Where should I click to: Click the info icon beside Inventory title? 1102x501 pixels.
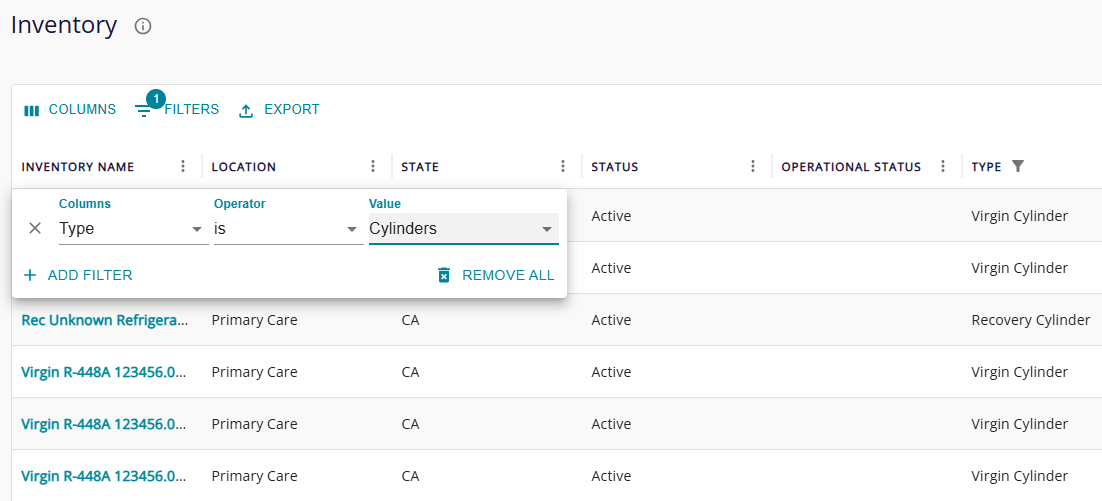(143, 27)
